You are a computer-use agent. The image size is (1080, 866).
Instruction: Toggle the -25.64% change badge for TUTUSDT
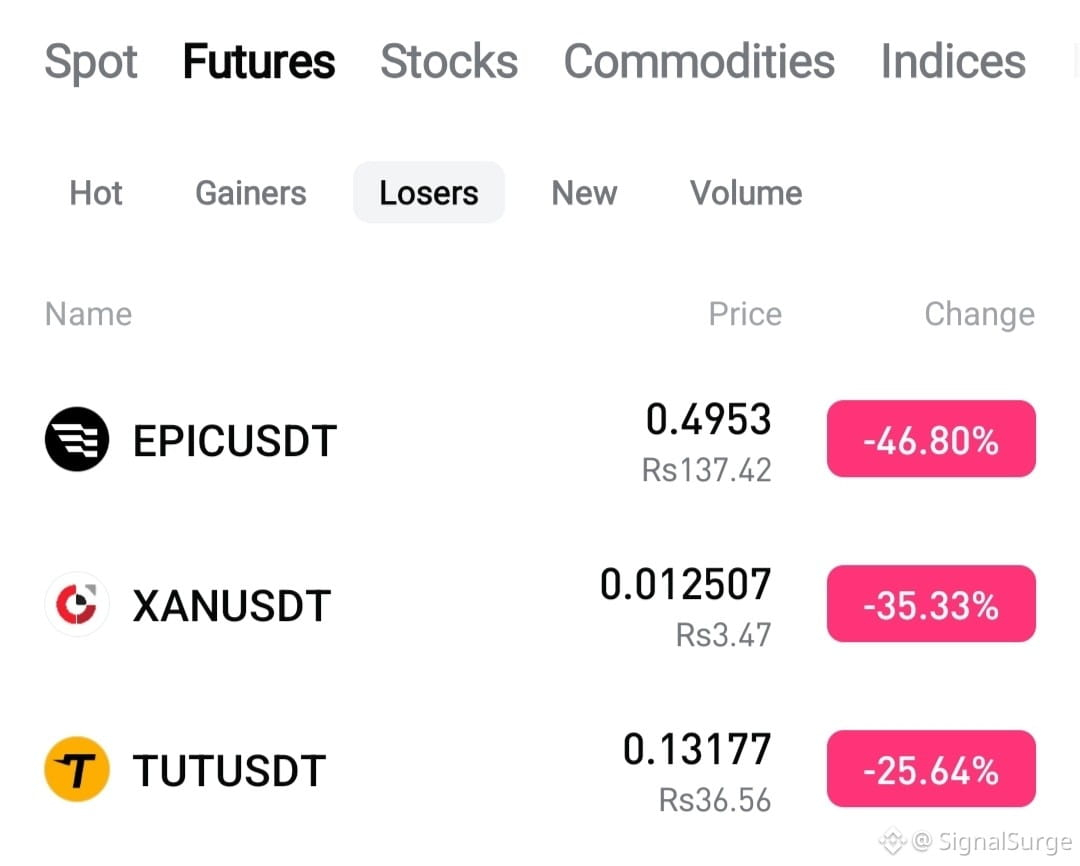point(931,769)
